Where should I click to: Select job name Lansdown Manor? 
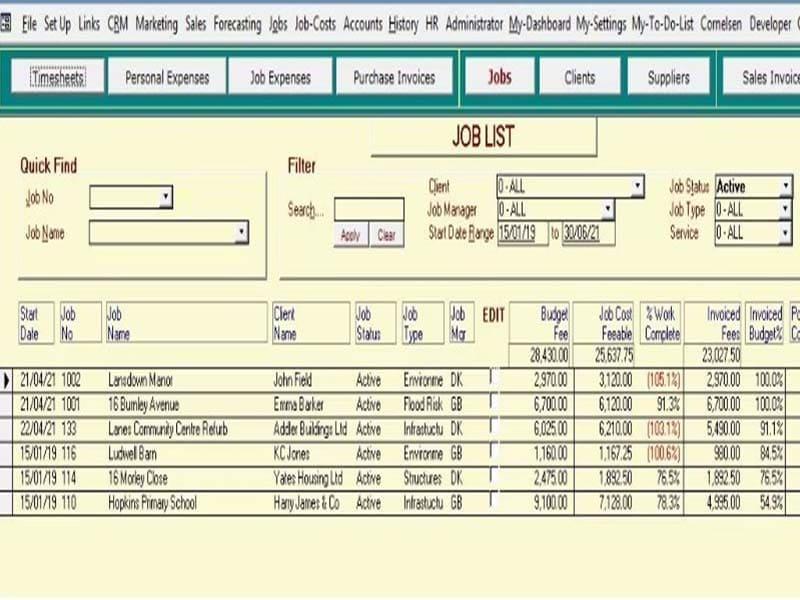(140, 380)
